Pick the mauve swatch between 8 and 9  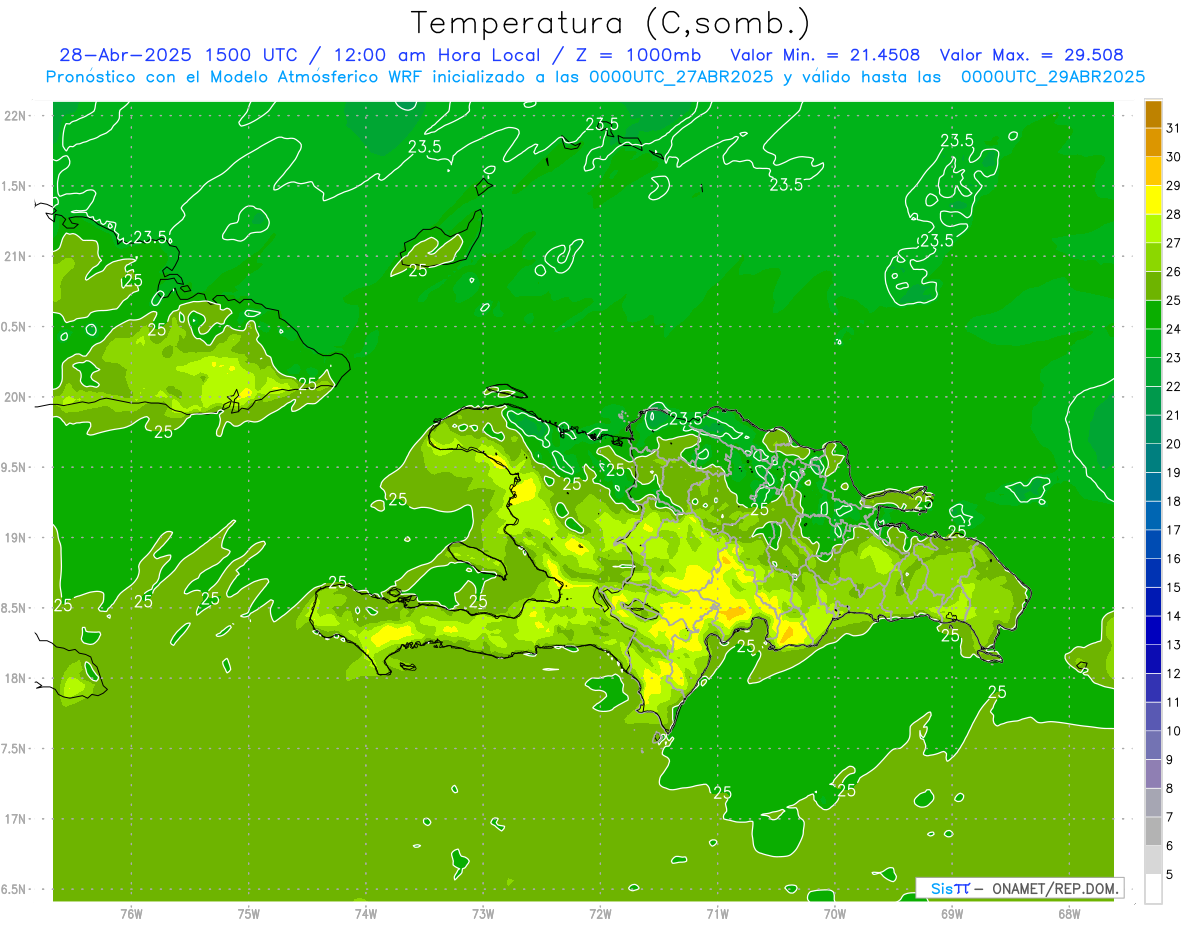coord(1153,775)
